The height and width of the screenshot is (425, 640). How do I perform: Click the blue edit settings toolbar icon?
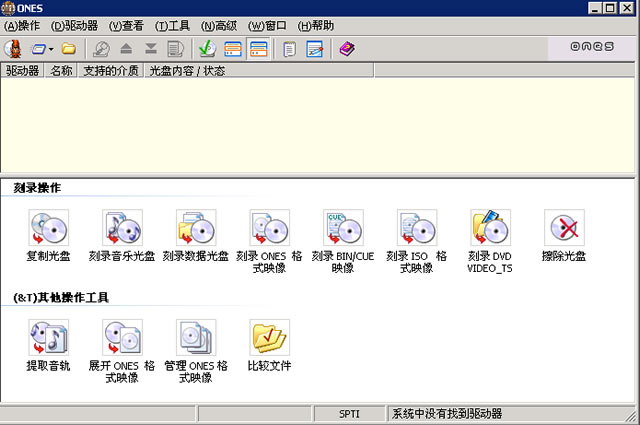tap(315, 49)
